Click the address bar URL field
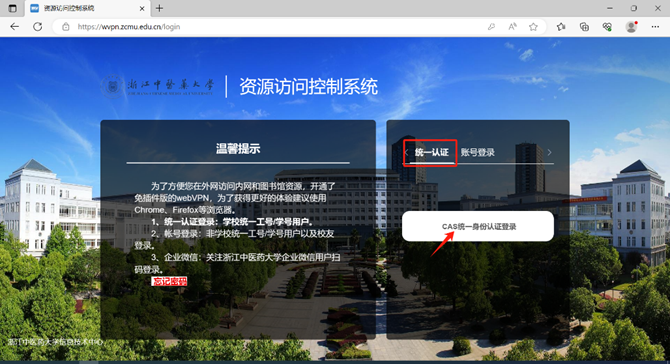 [x=273, y=26]
